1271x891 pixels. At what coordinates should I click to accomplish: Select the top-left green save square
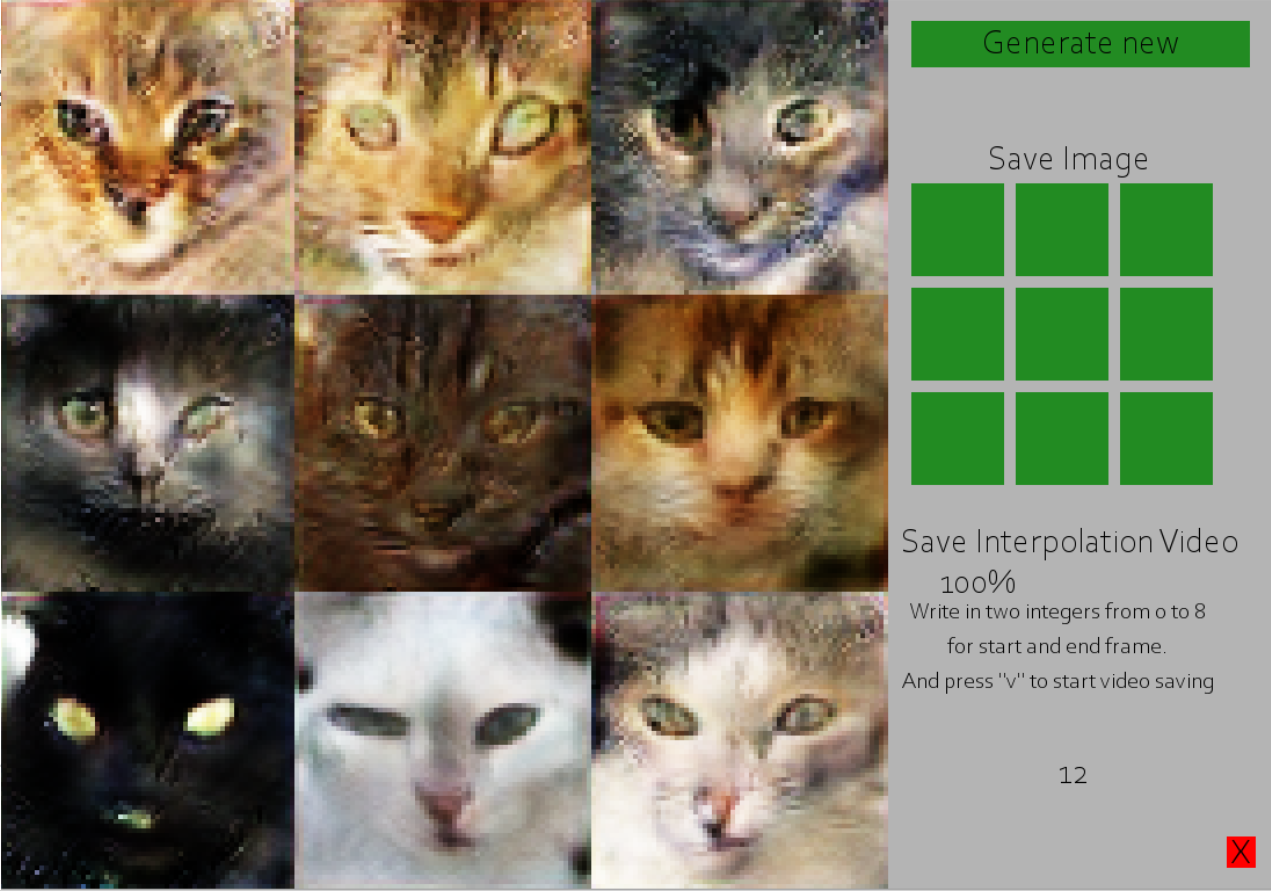[957, 230]
